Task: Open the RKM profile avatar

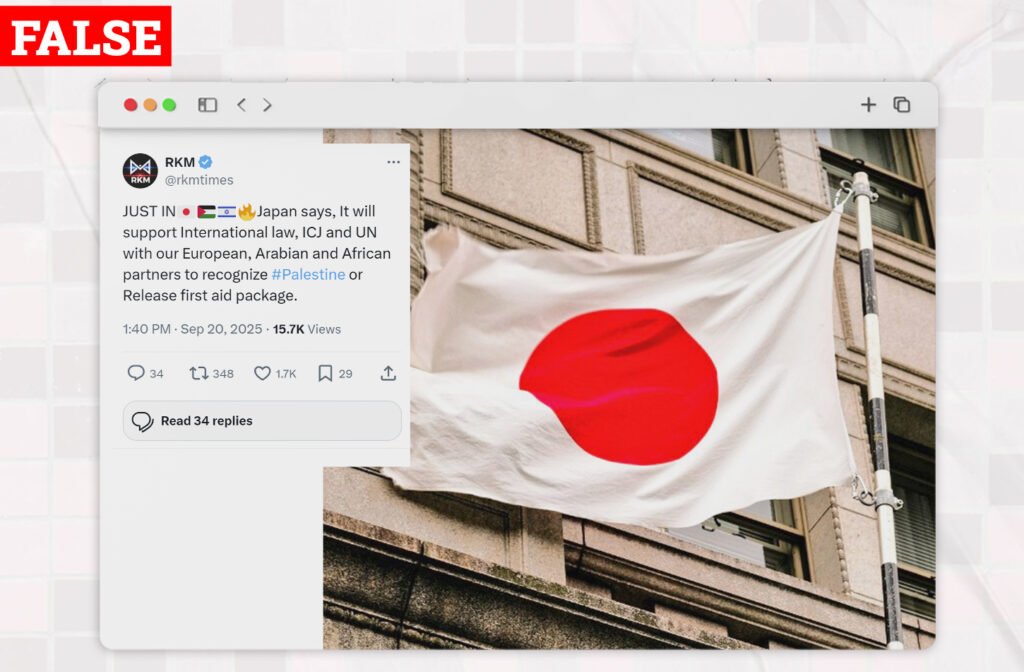Action: 140,170
